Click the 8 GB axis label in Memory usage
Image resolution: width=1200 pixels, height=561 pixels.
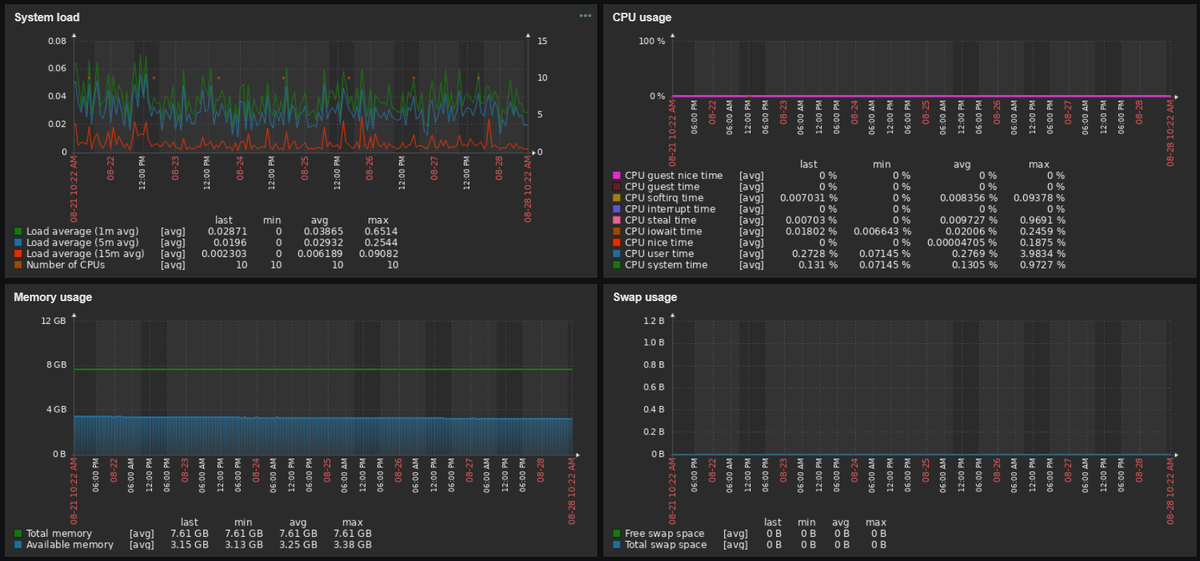coord(56,365)
